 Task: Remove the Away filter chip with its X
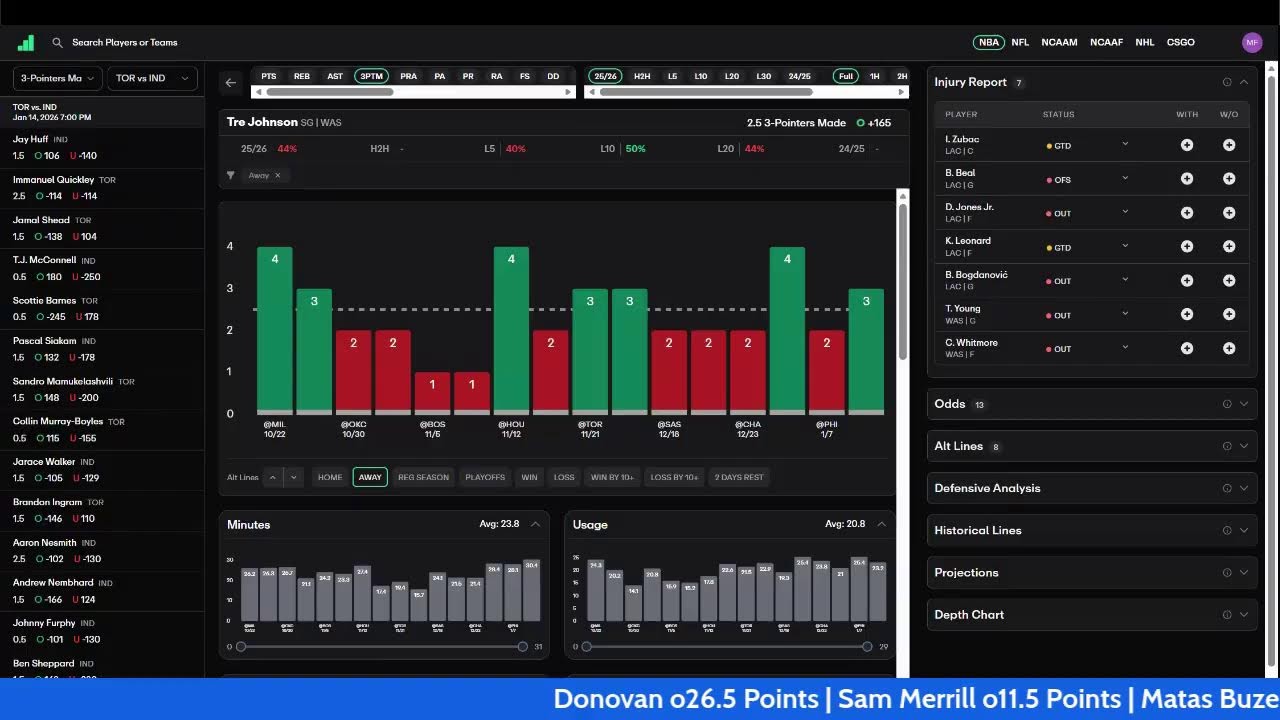pyautogui.click(x=278, y=175)
